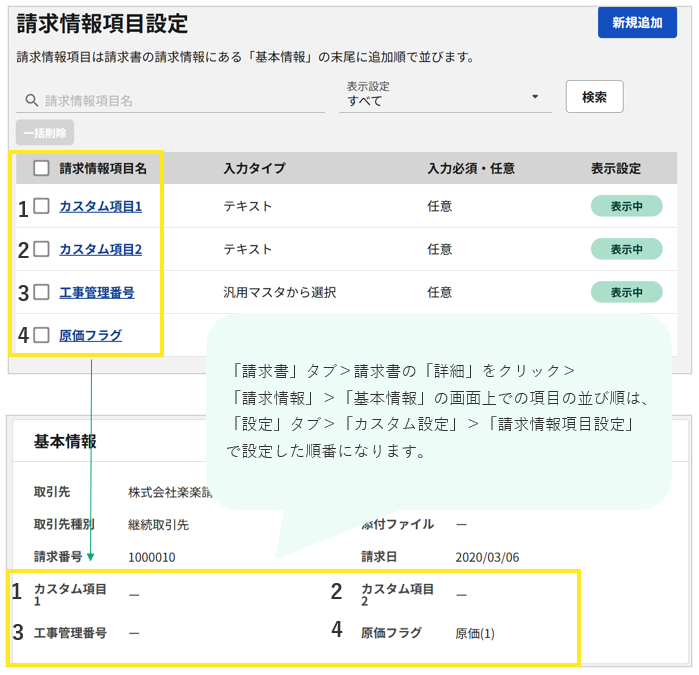The width and height of the screenshot is (699, 675).
Task: Focus the 請求情報項目名 search field
Action: (x=170, y=101)
